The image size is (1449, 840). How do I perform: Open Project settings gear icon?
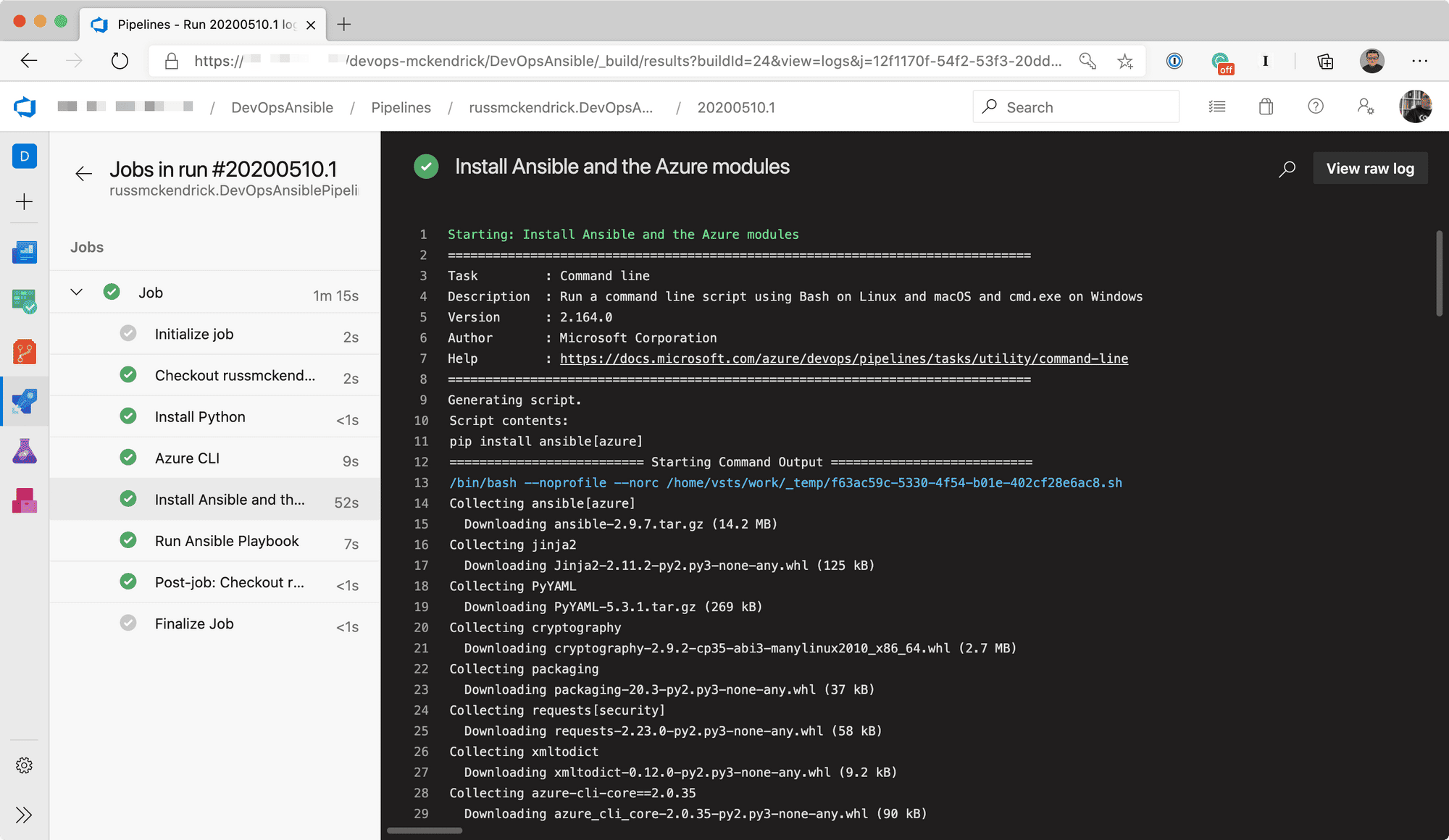click(24, 765)
